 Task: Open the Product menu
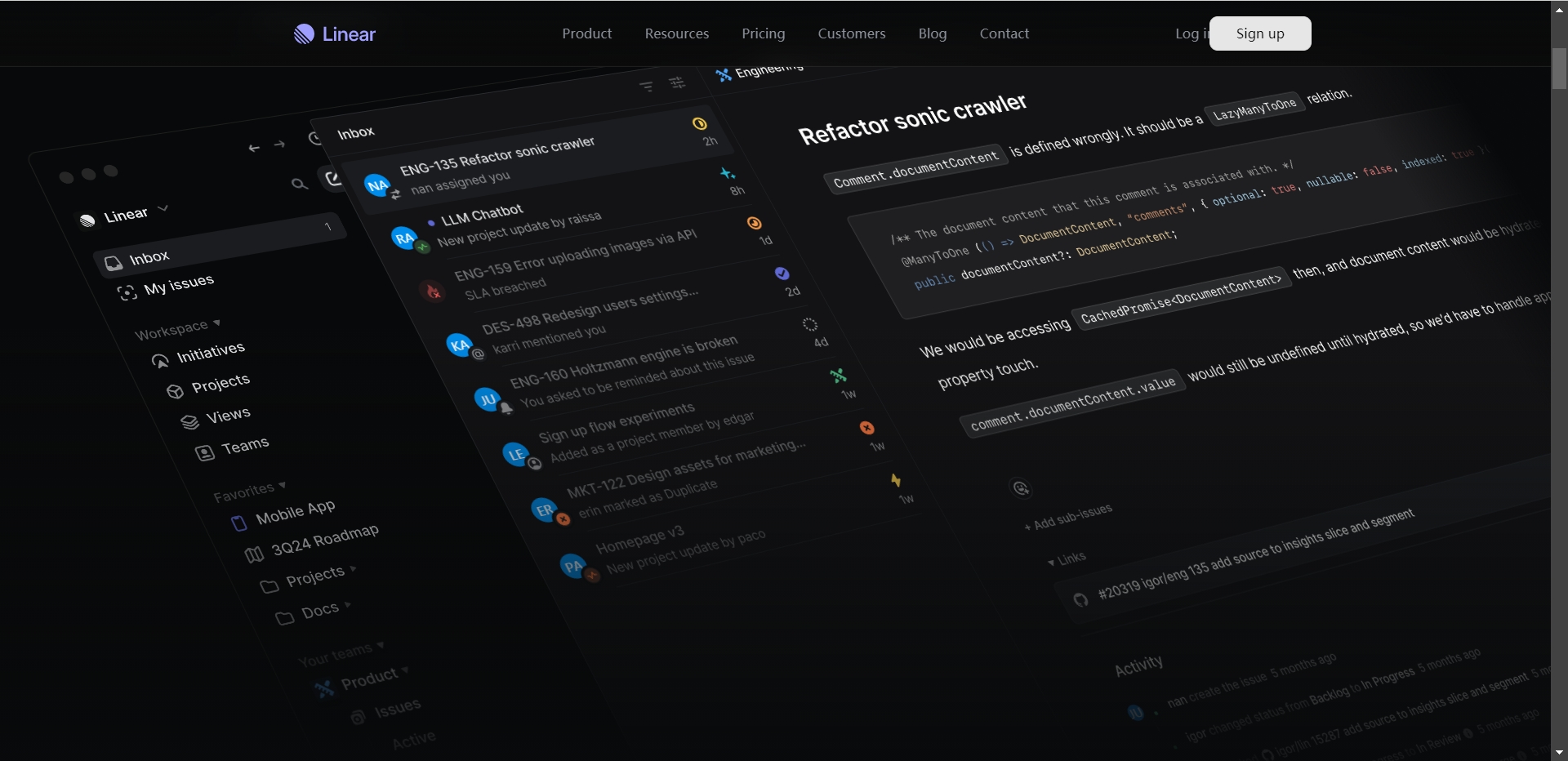click(586, 33)
